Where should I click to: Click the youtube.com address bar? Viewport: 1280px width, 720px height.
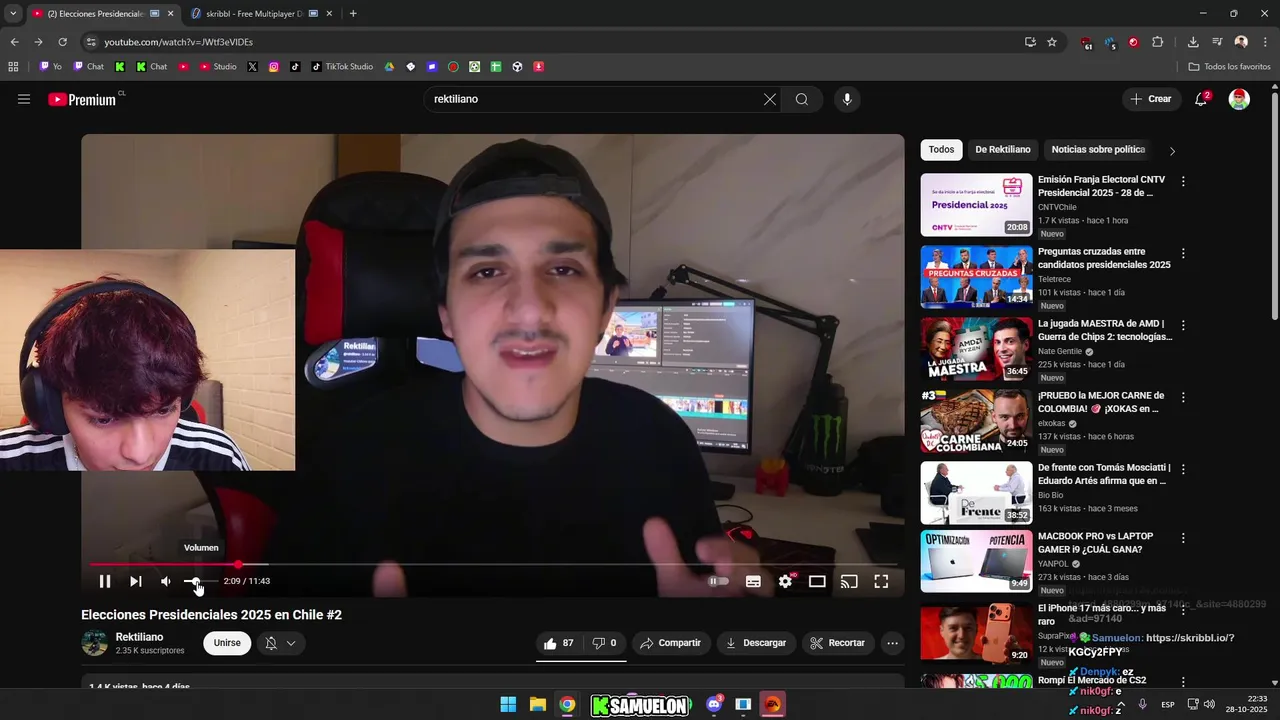[x=550, y=42]
